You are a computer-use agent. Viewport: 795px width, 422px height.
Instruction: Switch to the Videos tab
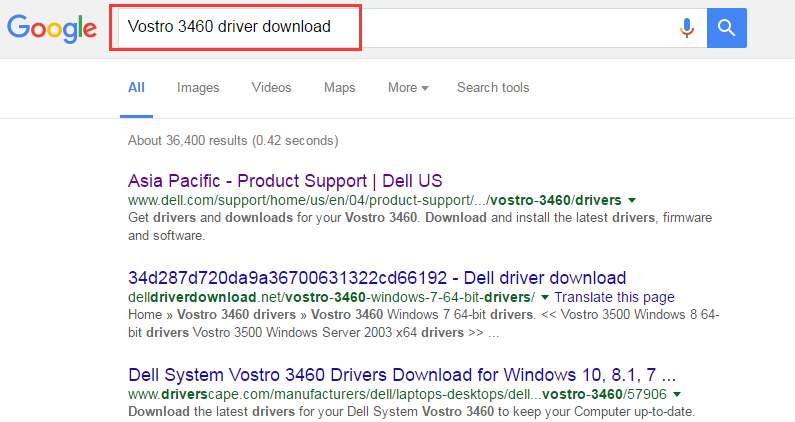click(272, 88)
